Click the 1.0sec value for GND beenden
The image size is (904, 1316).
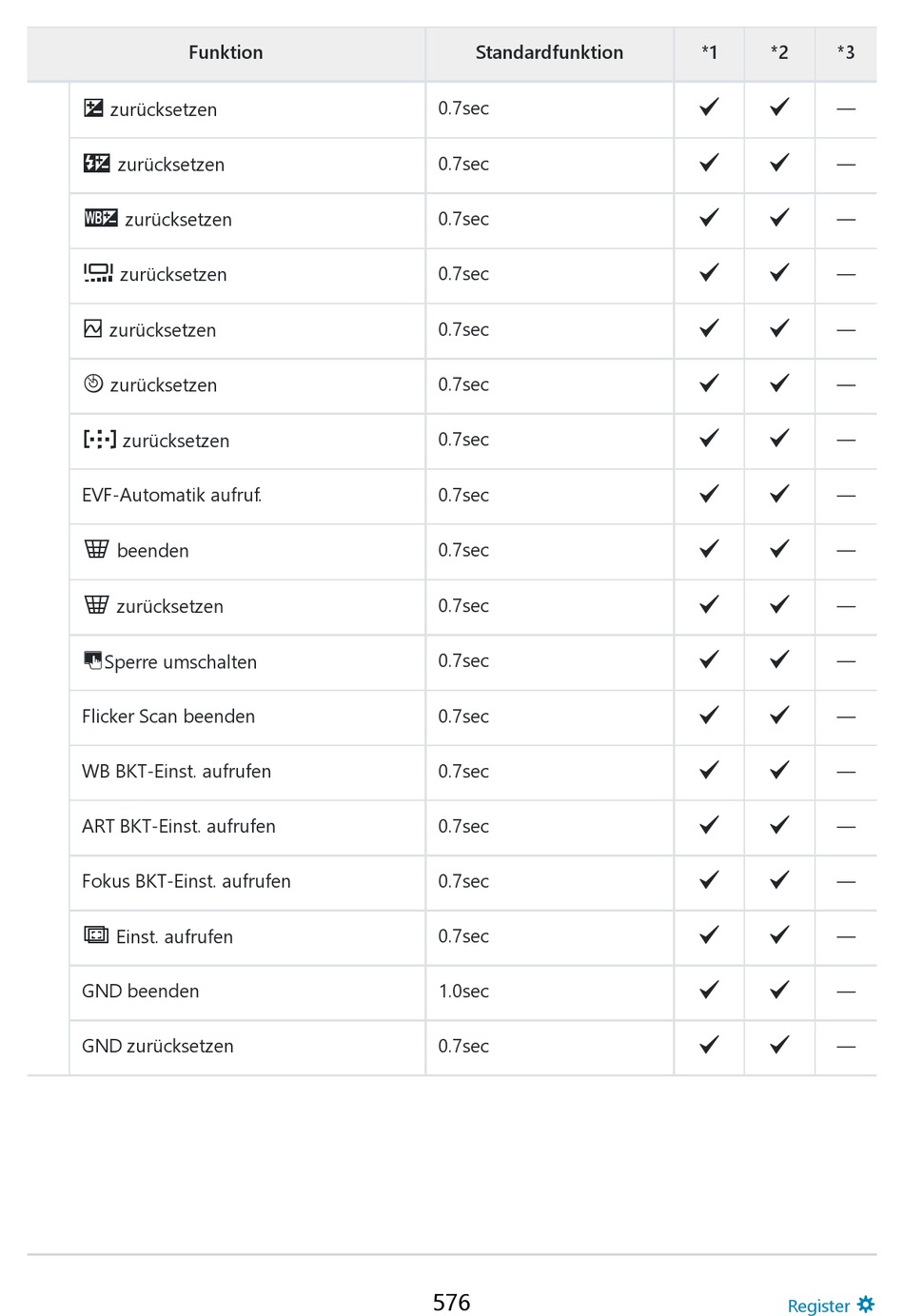(463, 992)
